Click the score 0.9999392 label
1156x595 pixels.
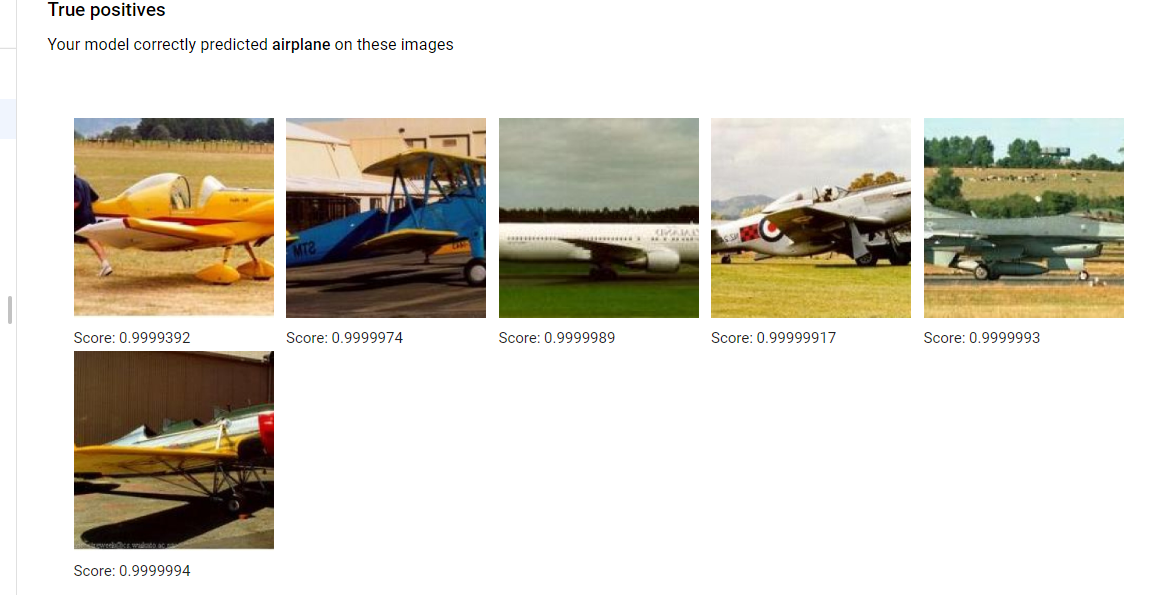(x=132, y=338)
